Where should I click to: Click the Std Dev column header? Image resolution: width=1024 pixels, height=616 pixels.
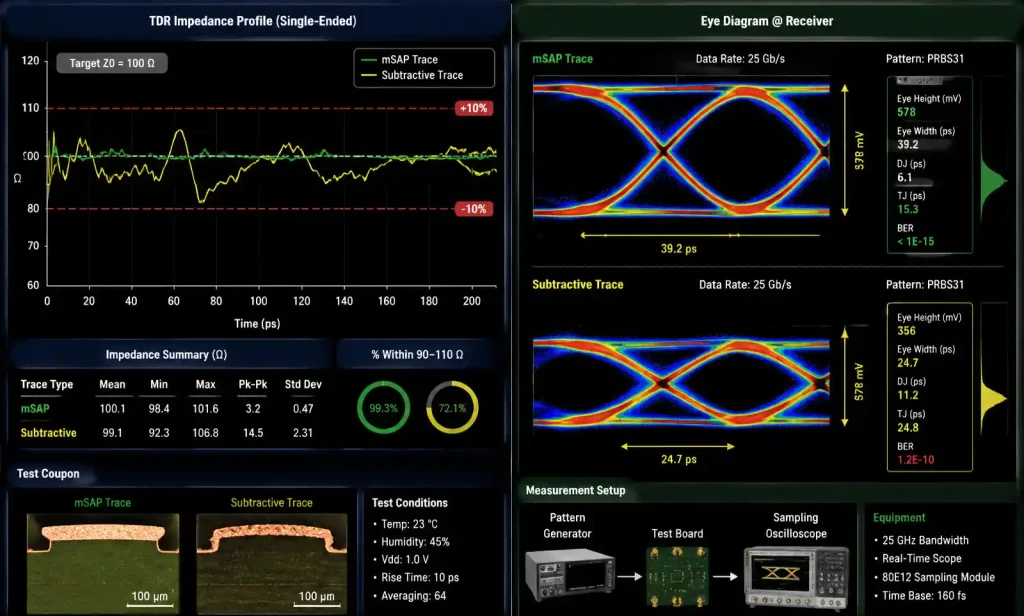pos(303,385)
